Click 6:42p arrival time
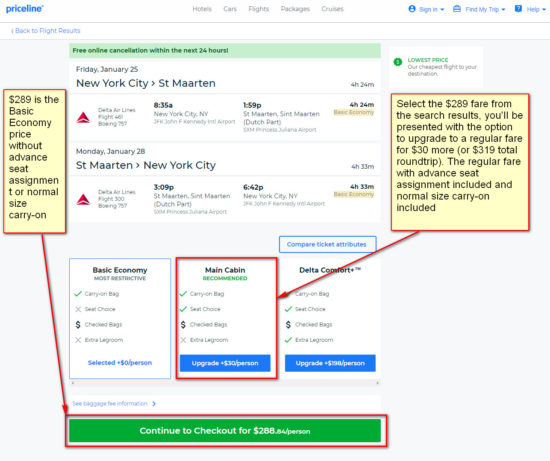550x461 pixels. click(253, 187)
